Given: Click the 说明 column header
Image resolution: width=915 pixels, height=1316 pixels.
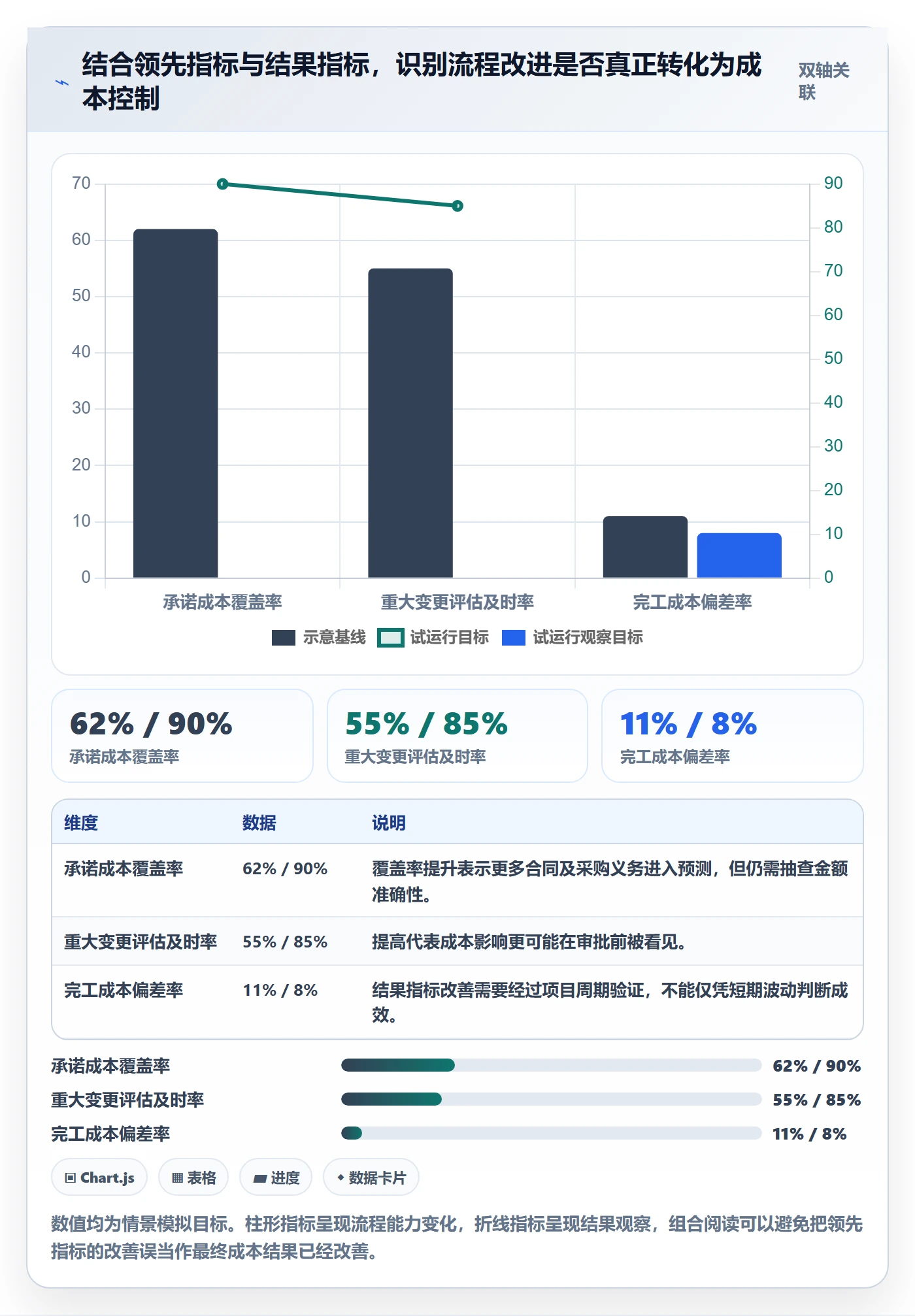Looking at the screenshot, I should tap(389, 823).
